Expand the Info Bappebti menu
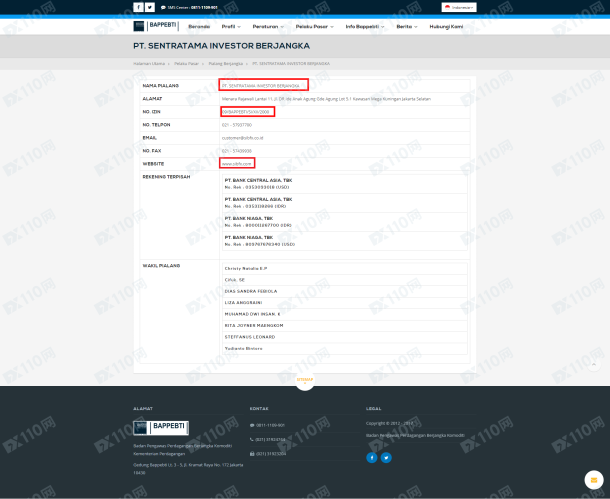The image size is (610, 499). pyautogui.click(x=365, y=26)
